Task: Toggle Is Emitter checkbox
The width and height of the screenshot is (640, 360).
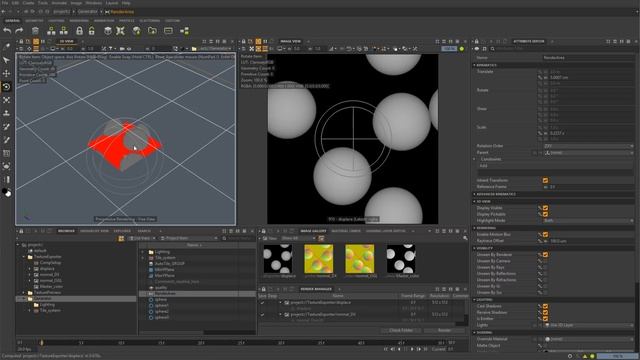Action: 545,318
